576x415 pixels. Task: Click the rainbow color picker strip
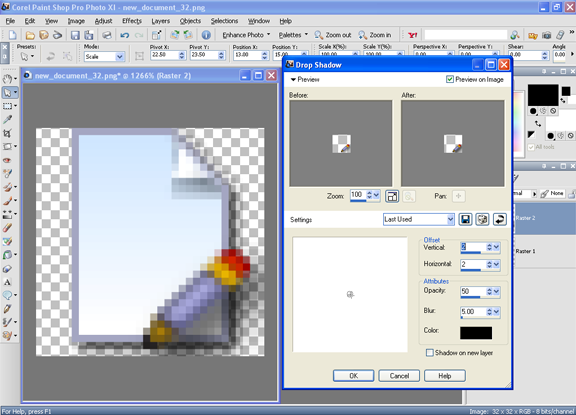pos(518,121)
